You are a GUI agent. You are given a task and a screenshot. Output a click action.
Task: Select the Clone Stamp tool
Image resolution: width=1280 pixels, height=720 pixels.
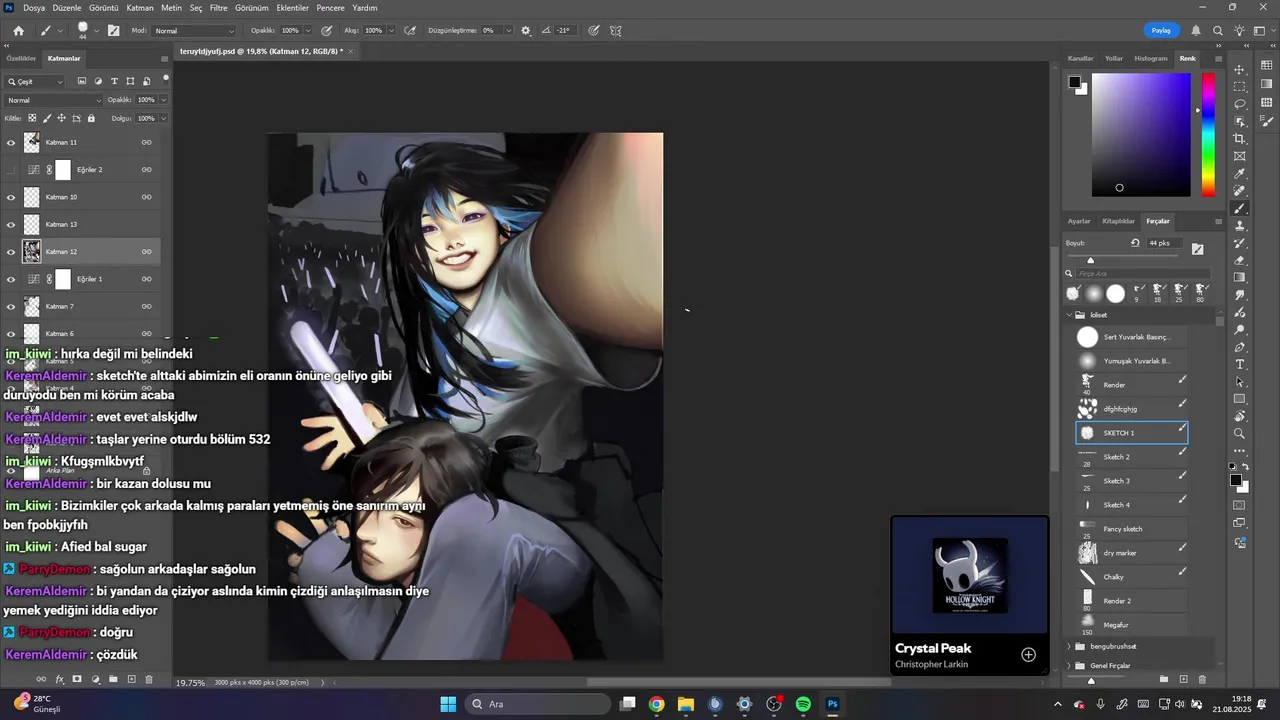click(x=1240, y=226)
